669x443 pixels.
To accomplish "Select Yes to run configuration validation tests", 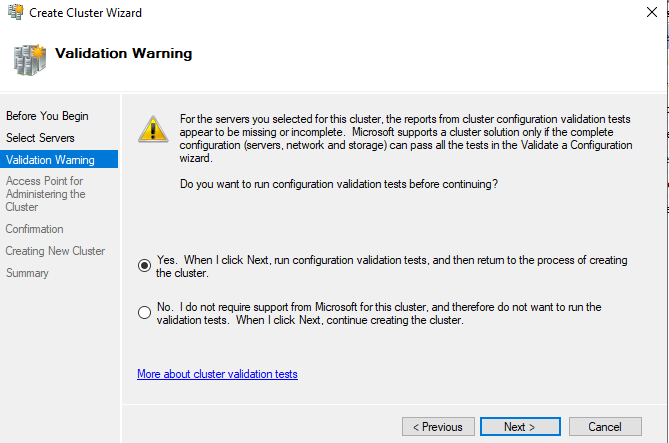I will point(145,266).
